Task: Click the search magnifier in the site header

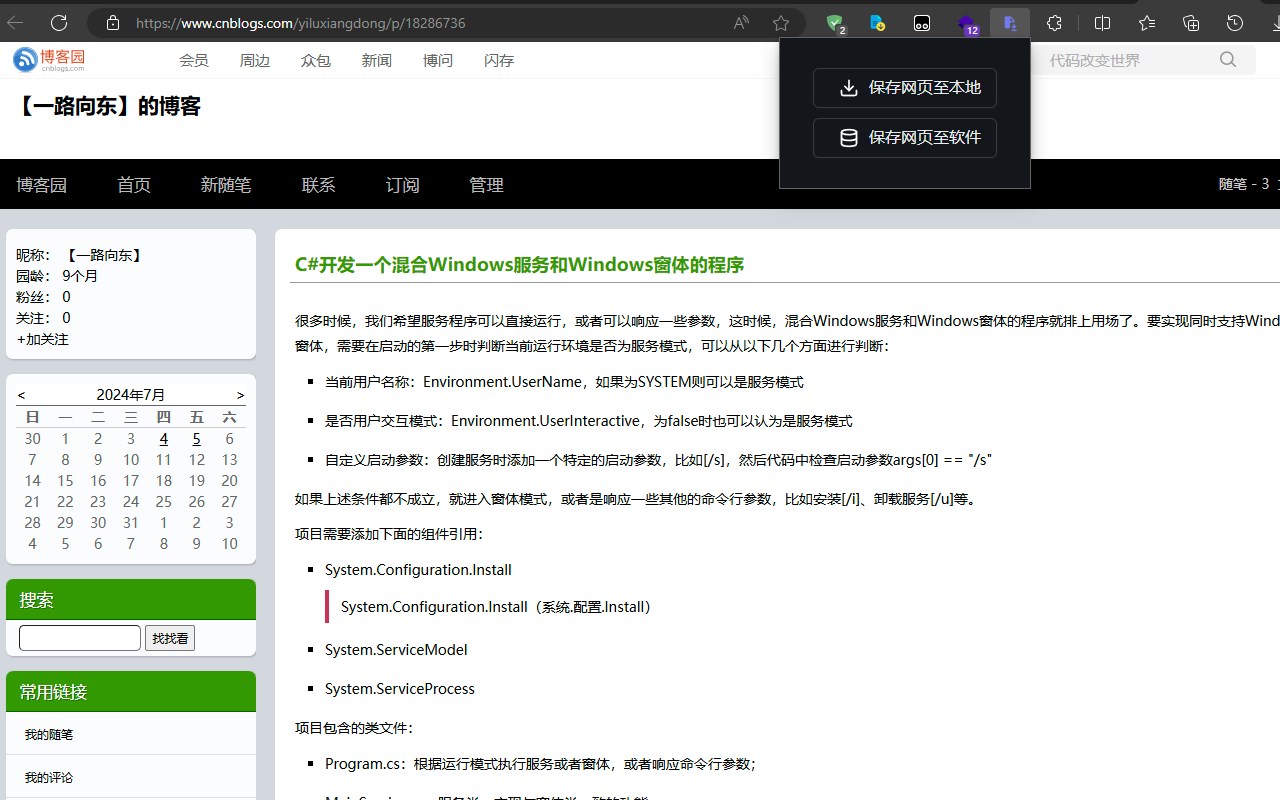Action: click(x=1227, y=59)
